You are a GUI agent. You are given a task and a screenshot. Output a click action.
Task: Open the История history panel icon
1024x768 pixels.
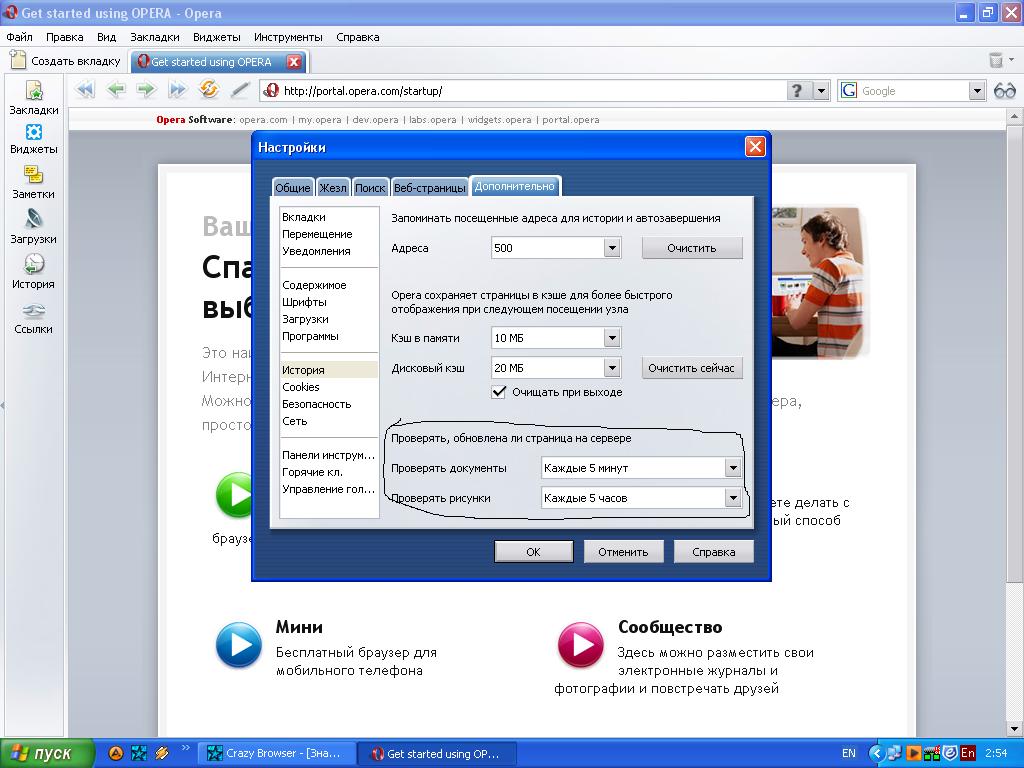(x=33, y=264)
